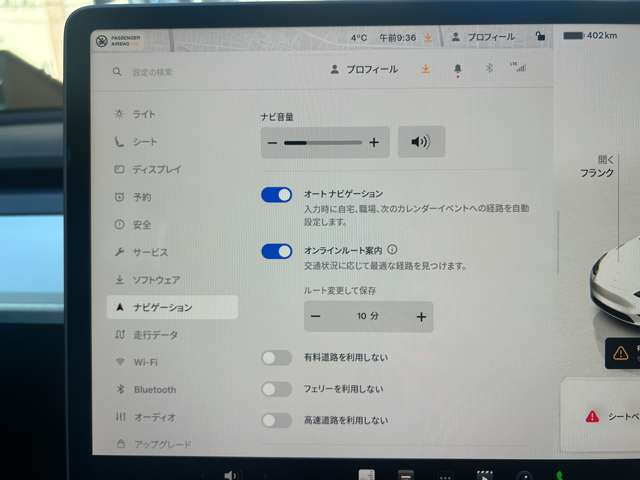Screen dimensions: 640x480
Task: Click the Bluetooth icon in the header
Action: (x=489, y=69)
